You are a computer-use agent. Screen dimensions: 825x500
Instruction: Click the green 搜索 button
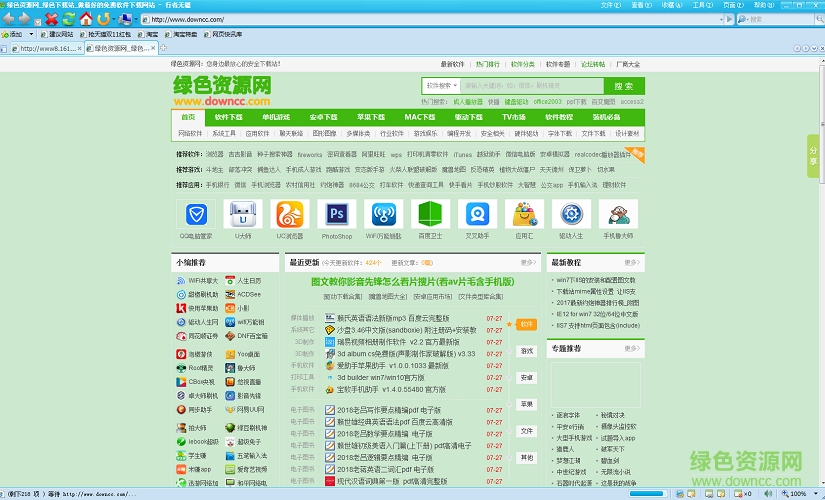pyautogui.click(x=624, y=86)
